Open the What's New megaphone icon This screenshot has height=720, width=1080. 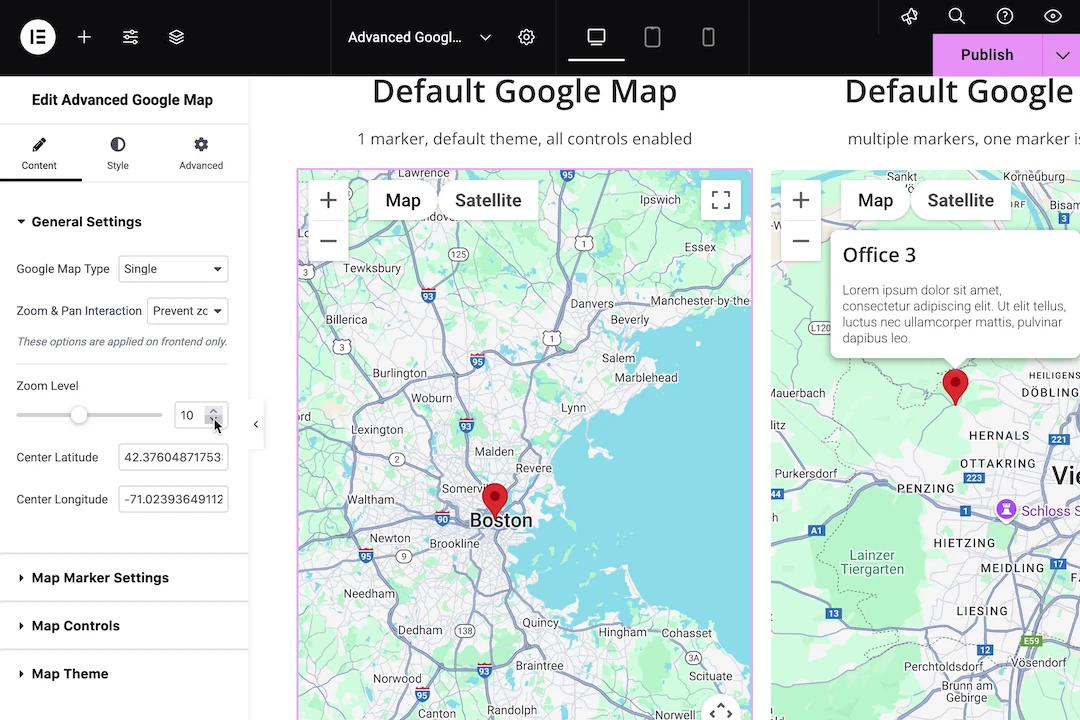(909, 17)
